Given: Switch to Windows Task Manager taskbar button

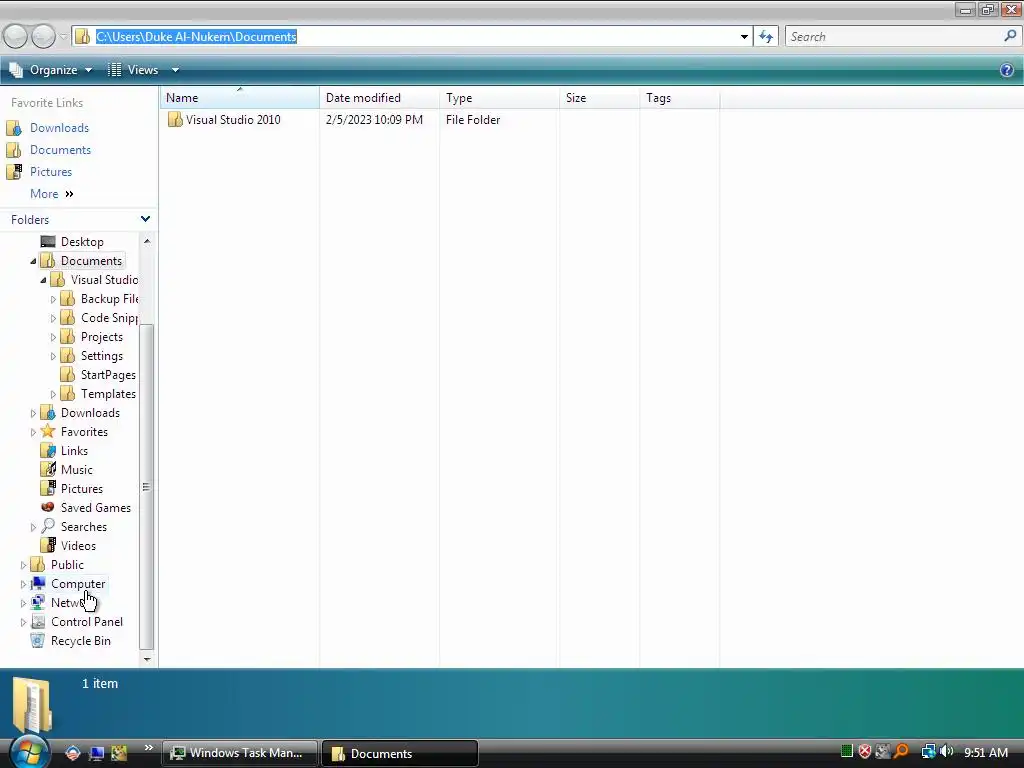Looking at the screenshot, I should (x=239, y=753).
